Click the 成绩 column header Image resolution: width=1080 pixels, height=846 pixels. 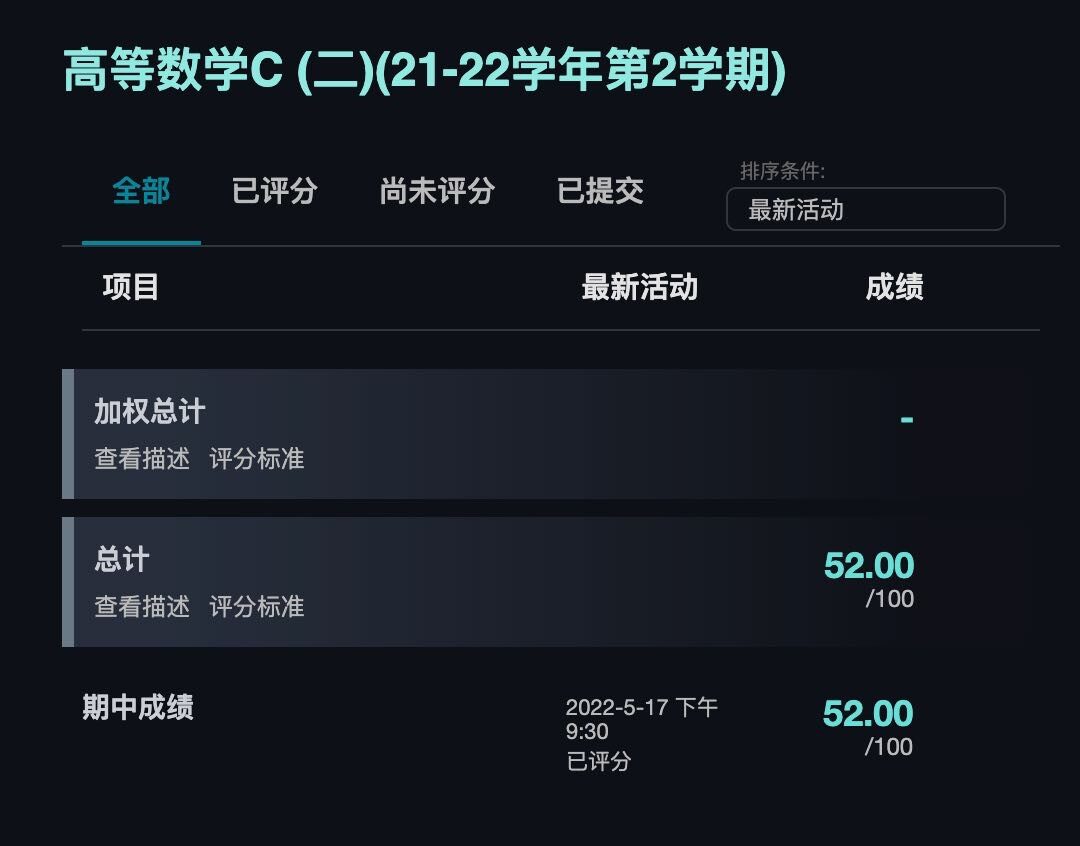[896, 288]
